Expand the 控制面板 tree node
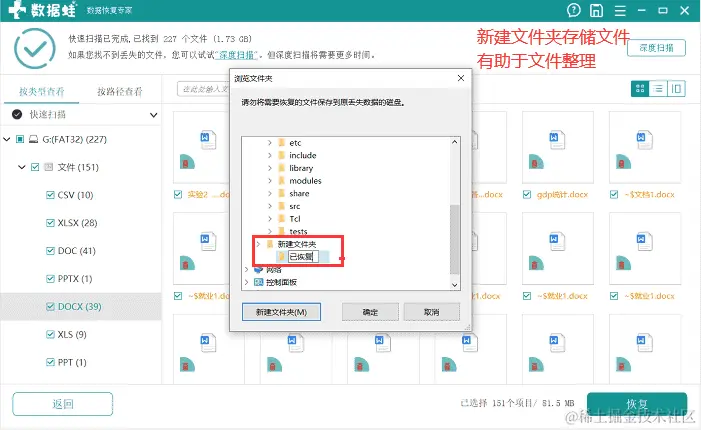The width and height of the screenshot is (701, 430). [246, 282]
